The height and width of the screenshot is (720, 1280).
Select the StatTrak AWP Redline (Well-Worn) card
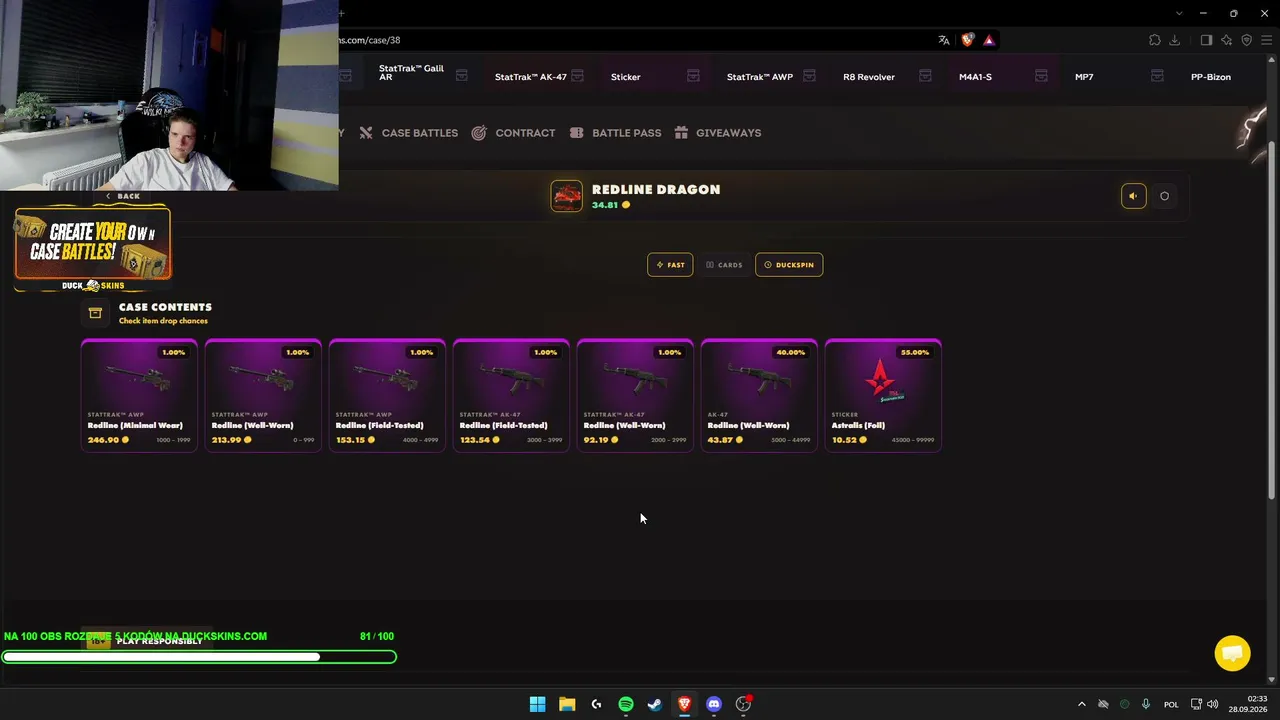263,396
